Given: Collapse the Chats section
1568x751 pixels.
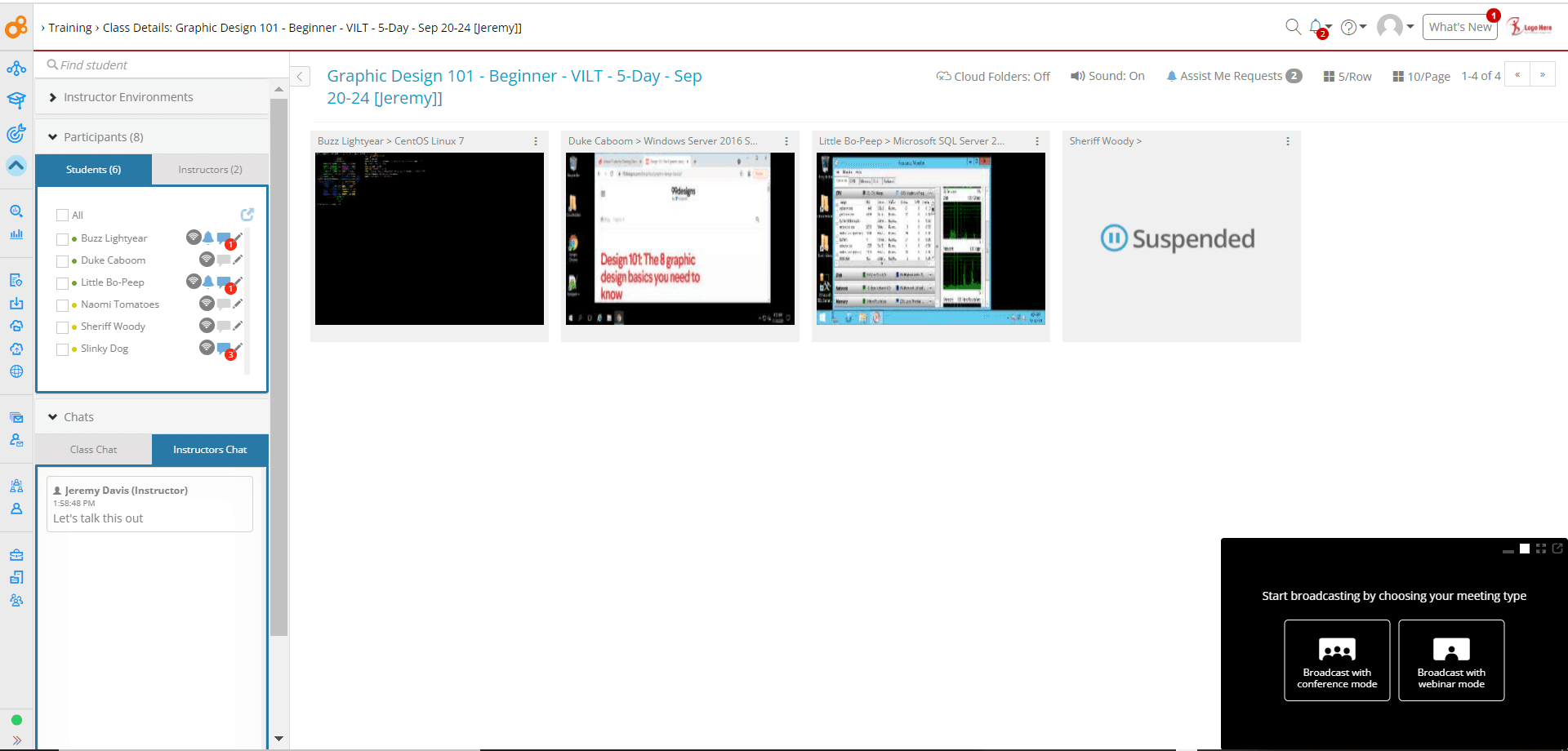Looking at the screenshot, I should [53, 416].
